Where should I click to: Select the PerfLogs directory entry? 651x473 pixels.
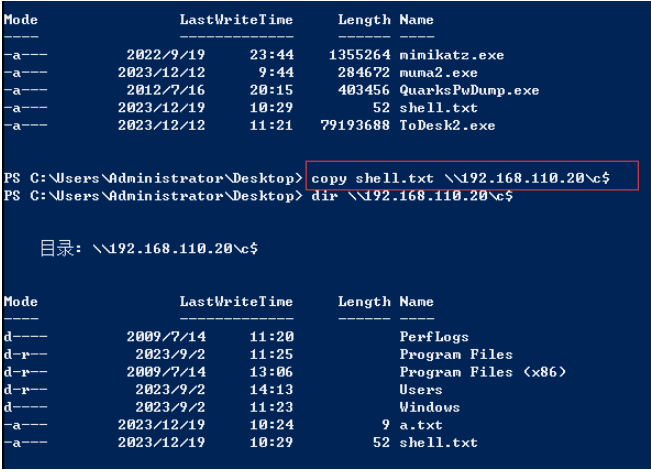[x=434, y=337]
